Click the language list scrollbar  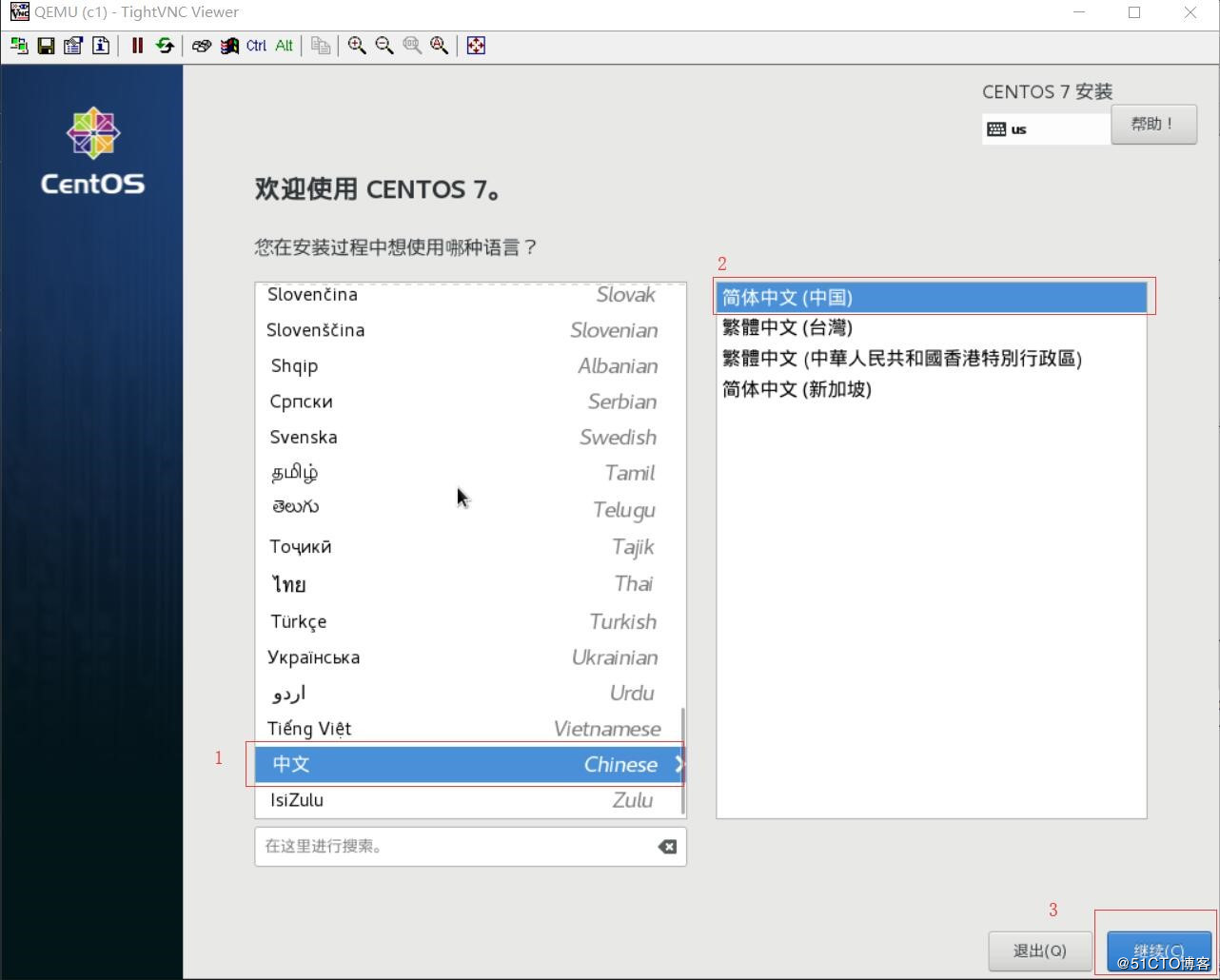point(683,759)
